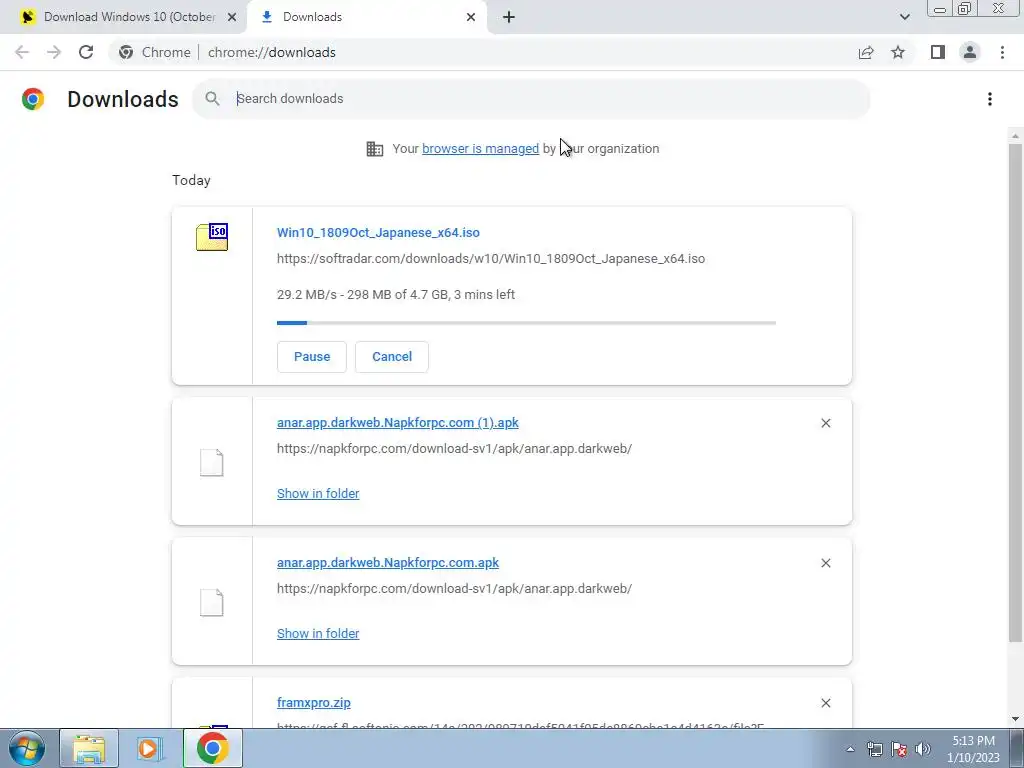Click the new tab plus button
The height and width of the screenshot is (768, 1024).
pyautogui.click(x=509, y=17)
